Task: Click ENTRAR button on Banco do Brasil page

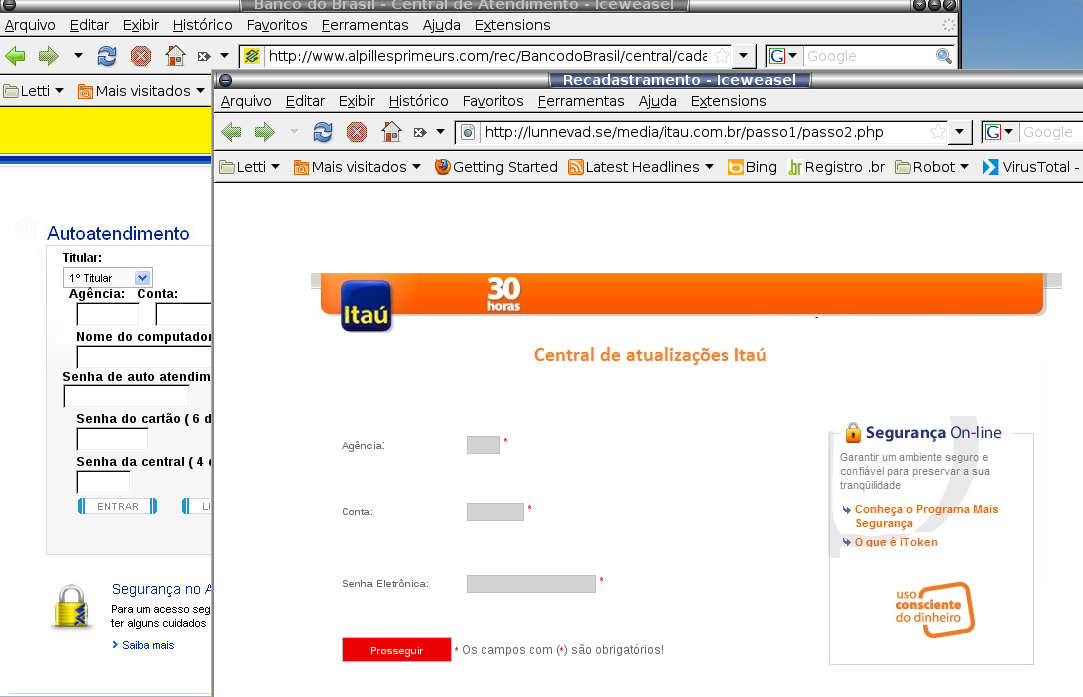Action: tap(117, 506)
